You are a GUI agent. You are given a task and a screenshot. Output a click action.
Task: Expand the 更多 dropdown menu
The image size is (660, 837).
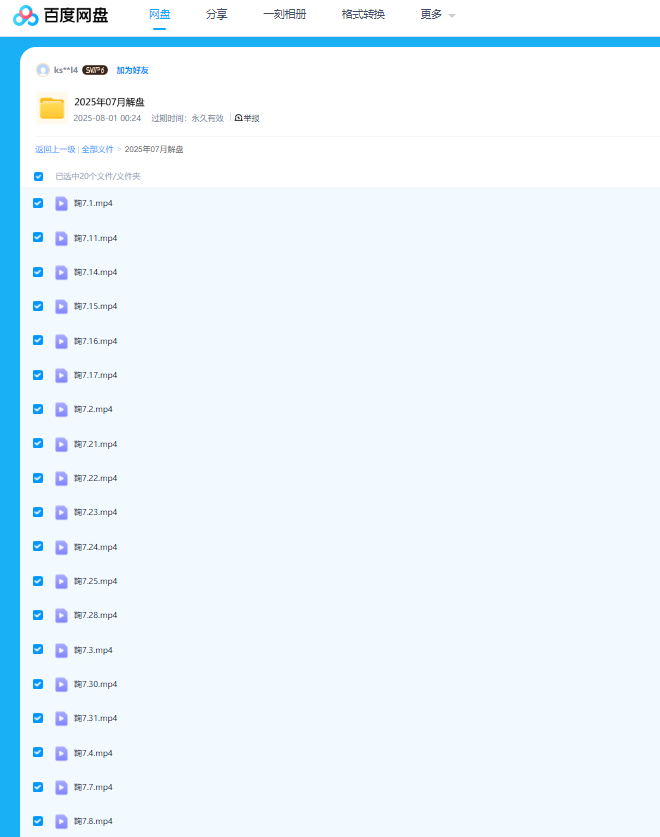click(x=437, y=15)
